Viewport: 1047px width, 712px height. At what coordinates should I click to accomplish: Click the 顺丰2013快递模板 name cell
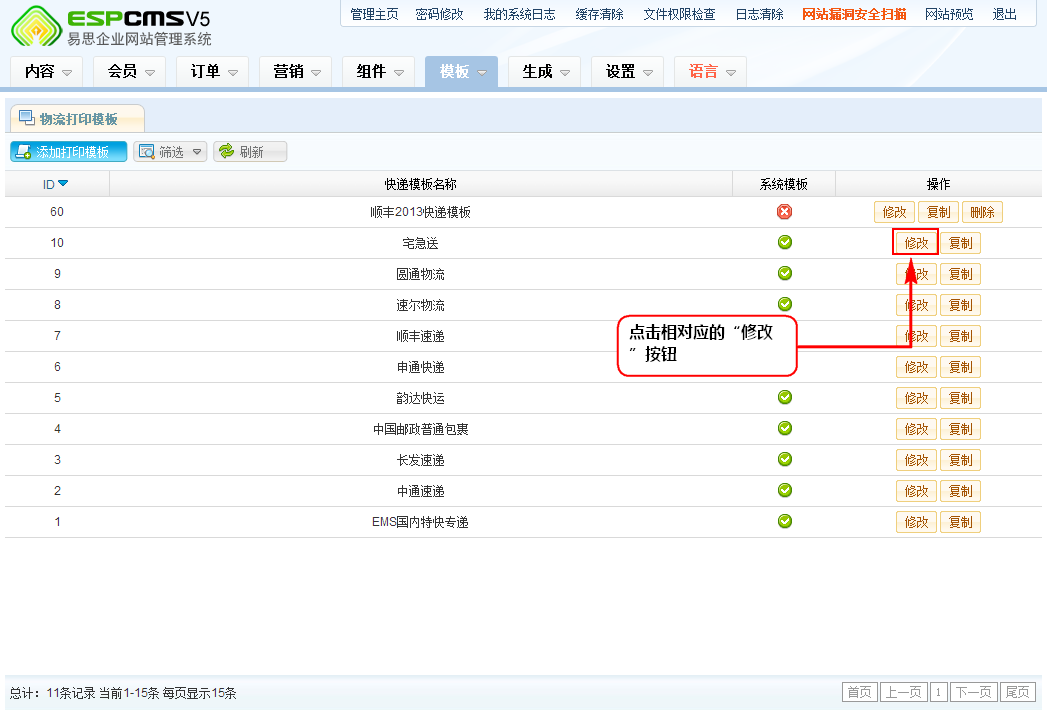(421, 212)
